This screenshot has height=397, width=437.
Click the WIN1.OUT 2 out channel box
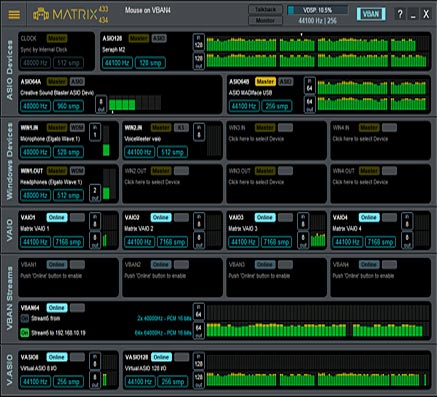click(95, 193)
